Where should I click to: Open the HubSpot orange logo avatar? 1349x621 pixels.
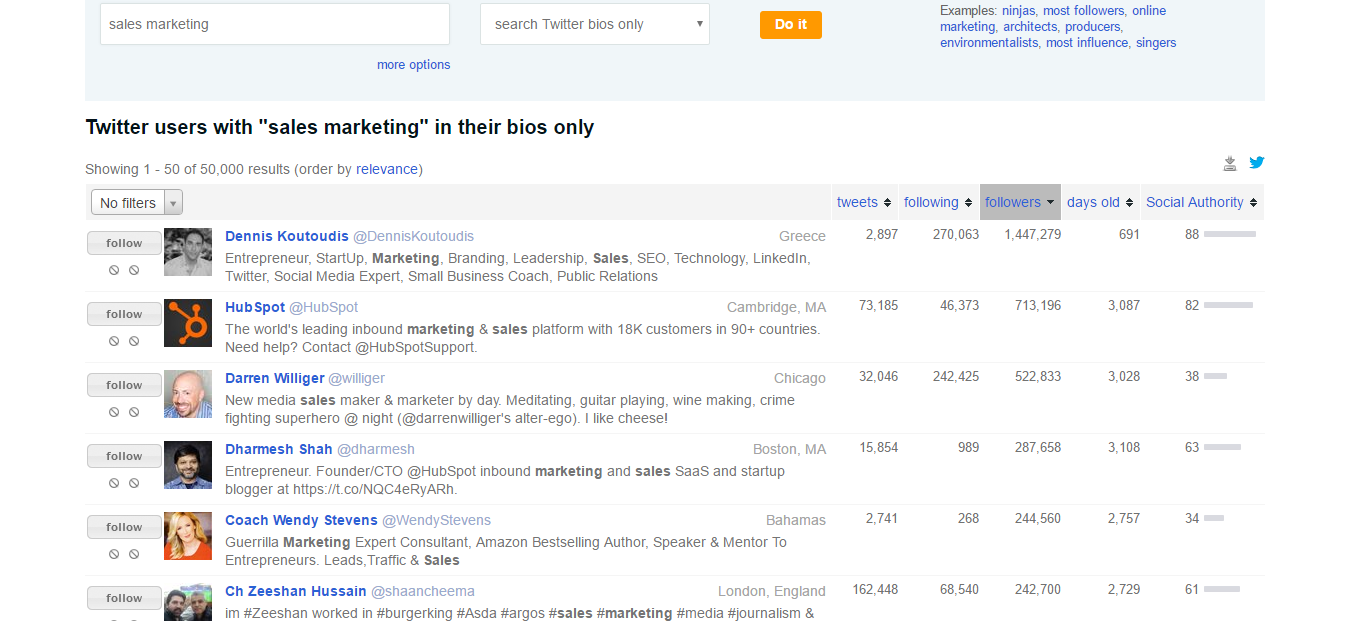point(188,323)
